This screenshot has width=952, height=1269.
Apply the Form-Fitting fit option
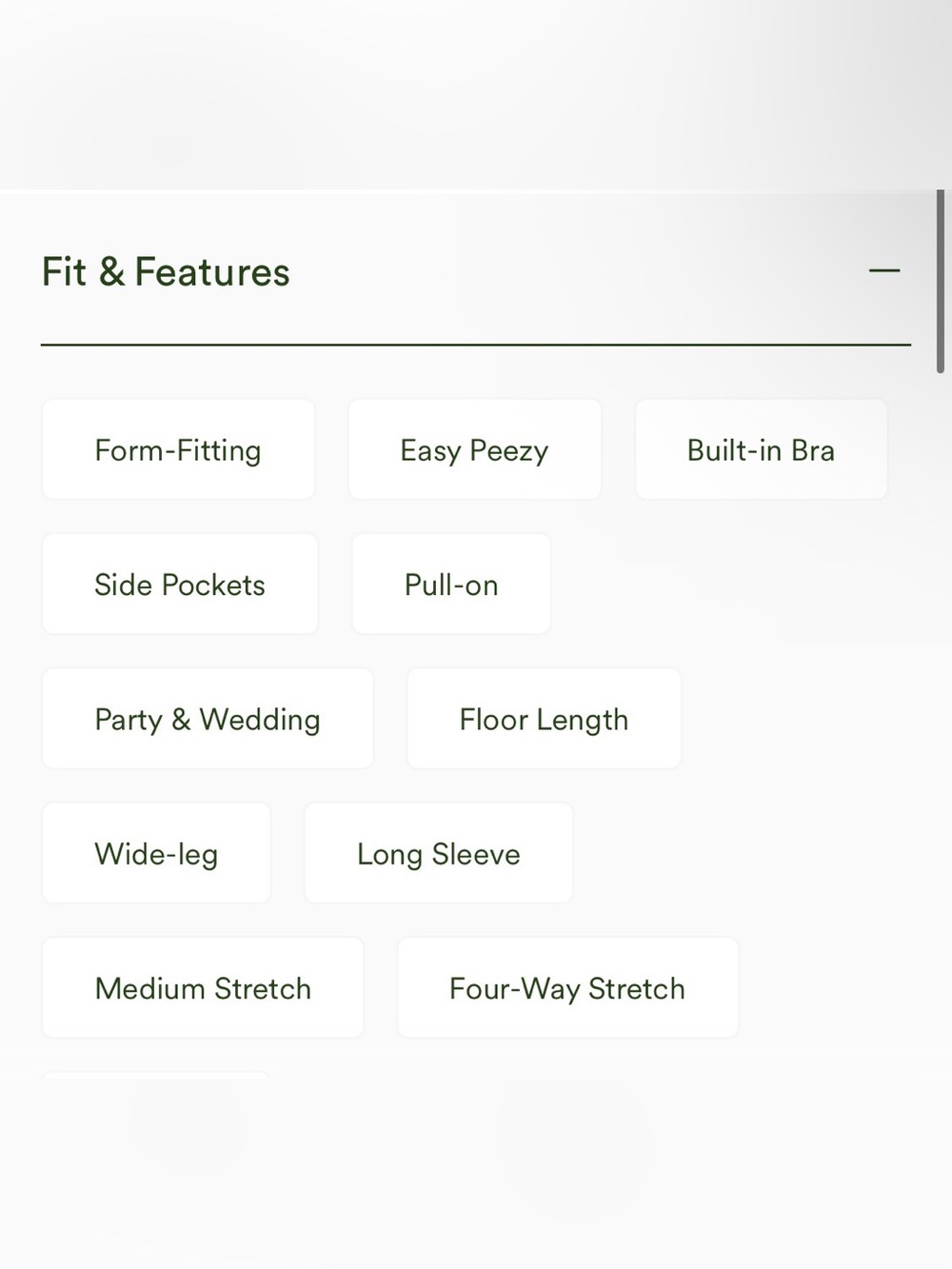coord(178,449)
